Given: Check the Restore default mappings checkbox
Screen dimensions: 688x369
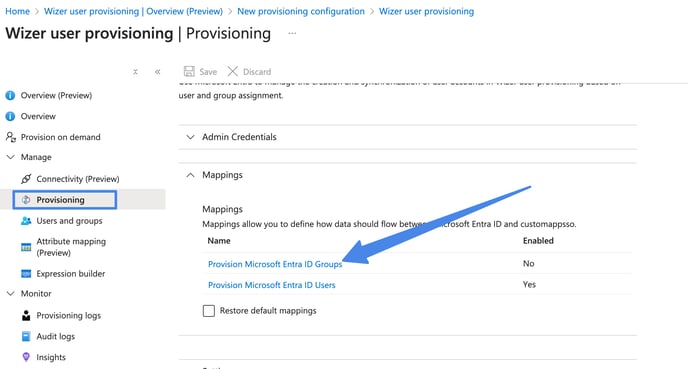Looking at the screenshot, I should (x=209, y=311).
